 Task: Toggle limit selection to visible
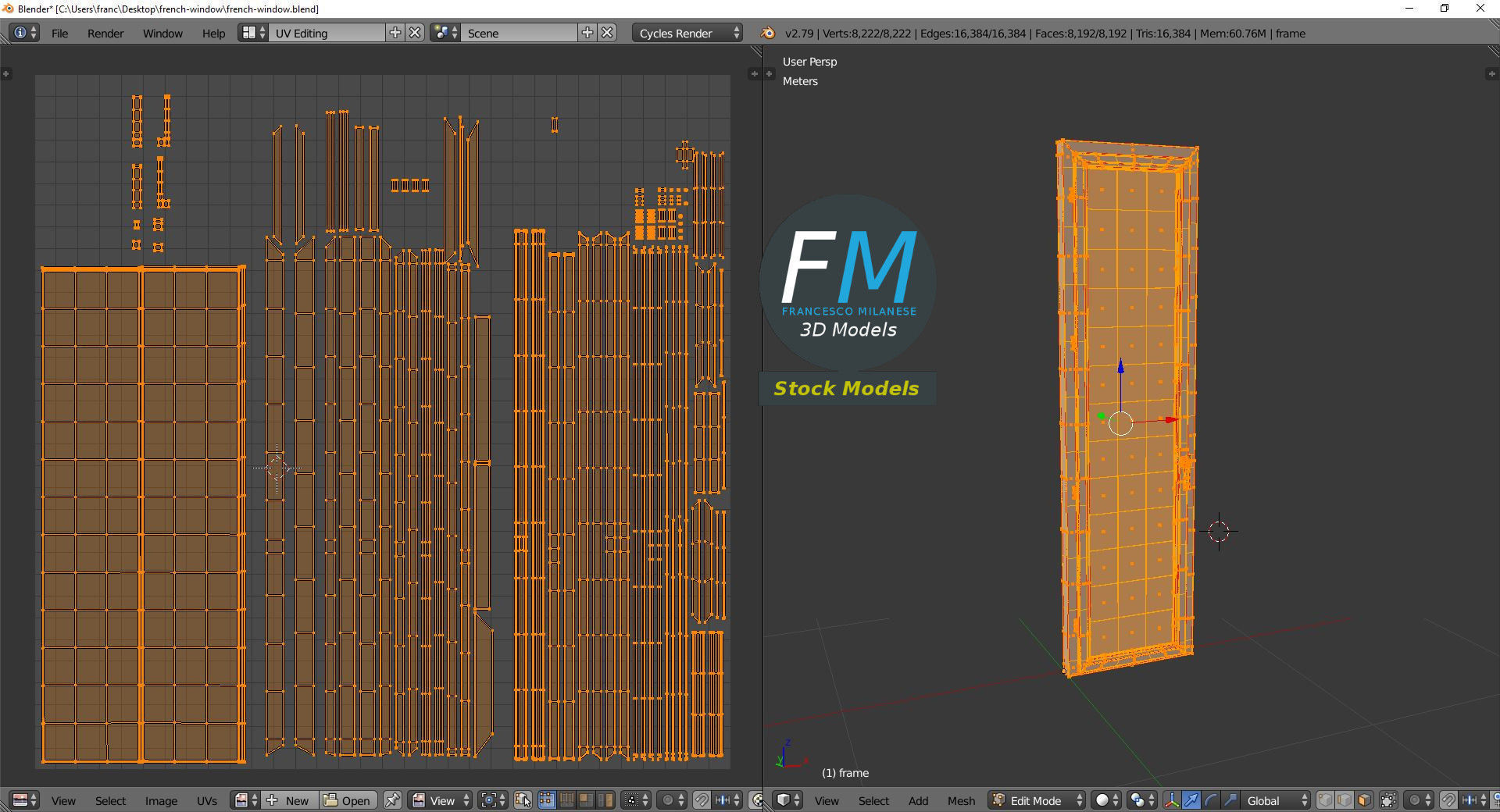tap(1388, 800)
